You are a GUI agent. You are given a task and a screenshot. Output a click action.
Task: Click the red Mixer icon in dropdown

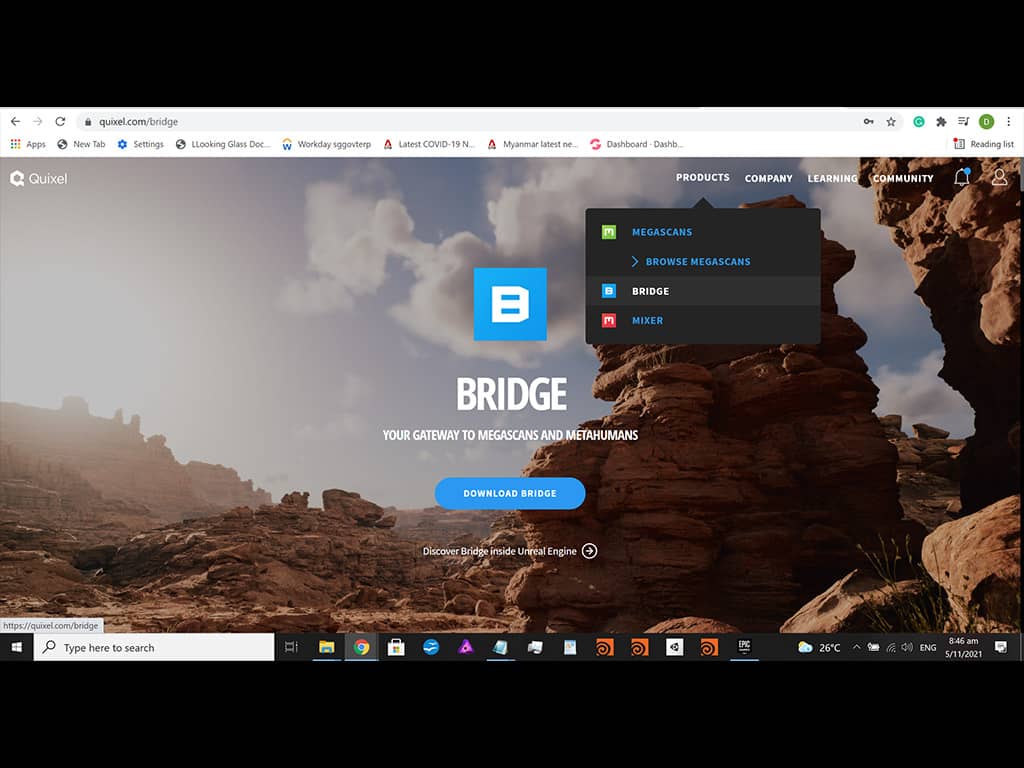click(609, 320)
